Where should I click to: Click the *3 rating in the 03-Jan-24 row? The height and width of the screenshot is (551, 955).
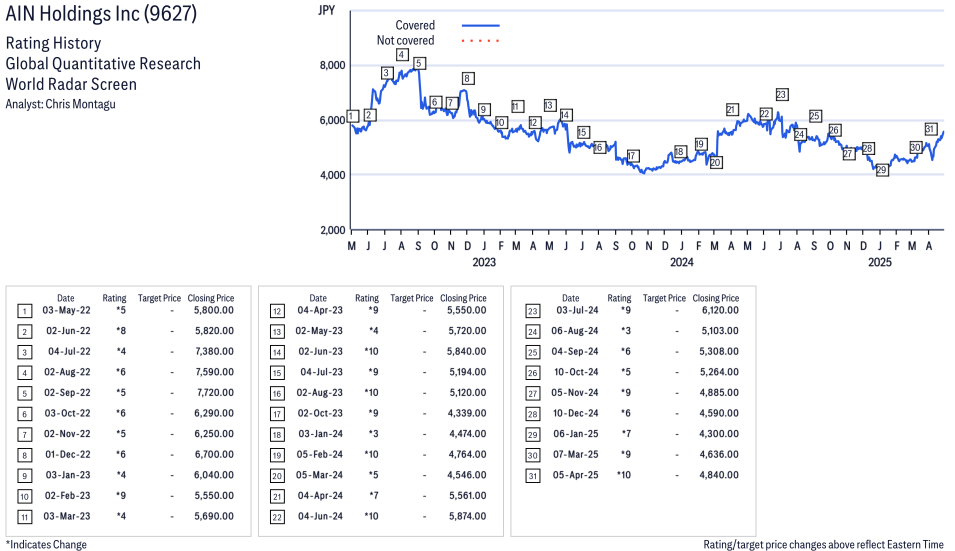373,433
